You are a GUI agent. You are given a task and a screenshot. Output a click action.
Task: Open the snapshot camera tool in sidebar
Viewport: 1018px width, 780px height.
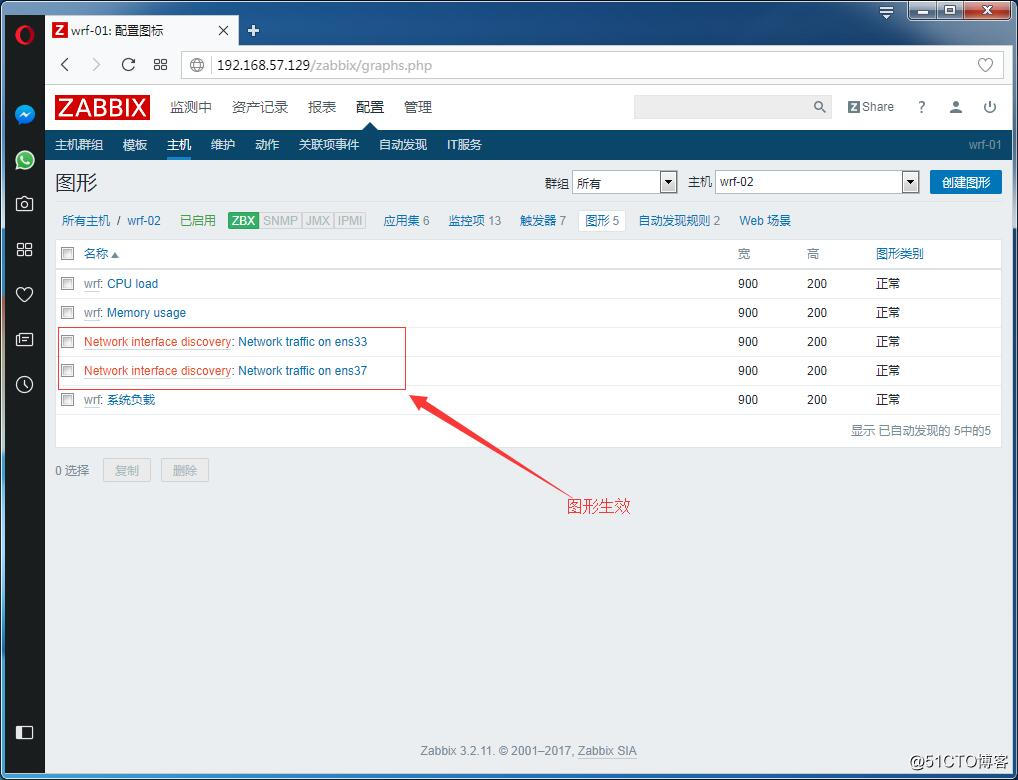tap(25, 204)
